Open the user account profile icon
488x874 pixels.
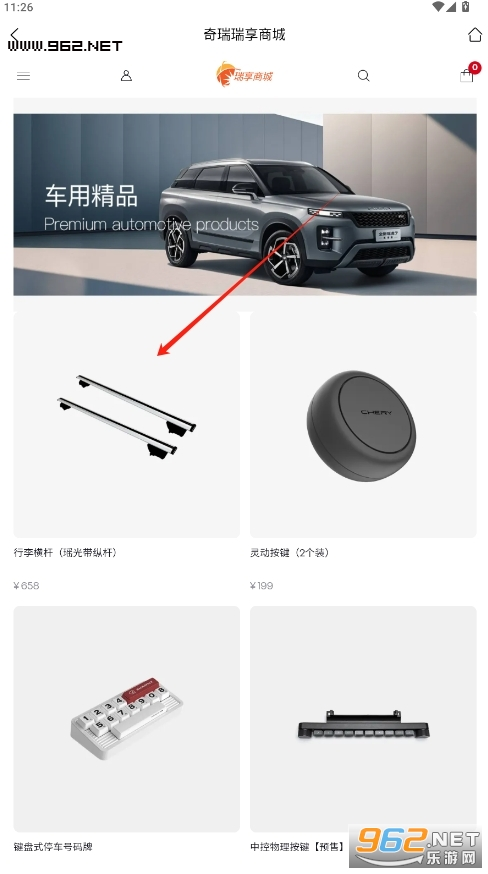(126, 75)
